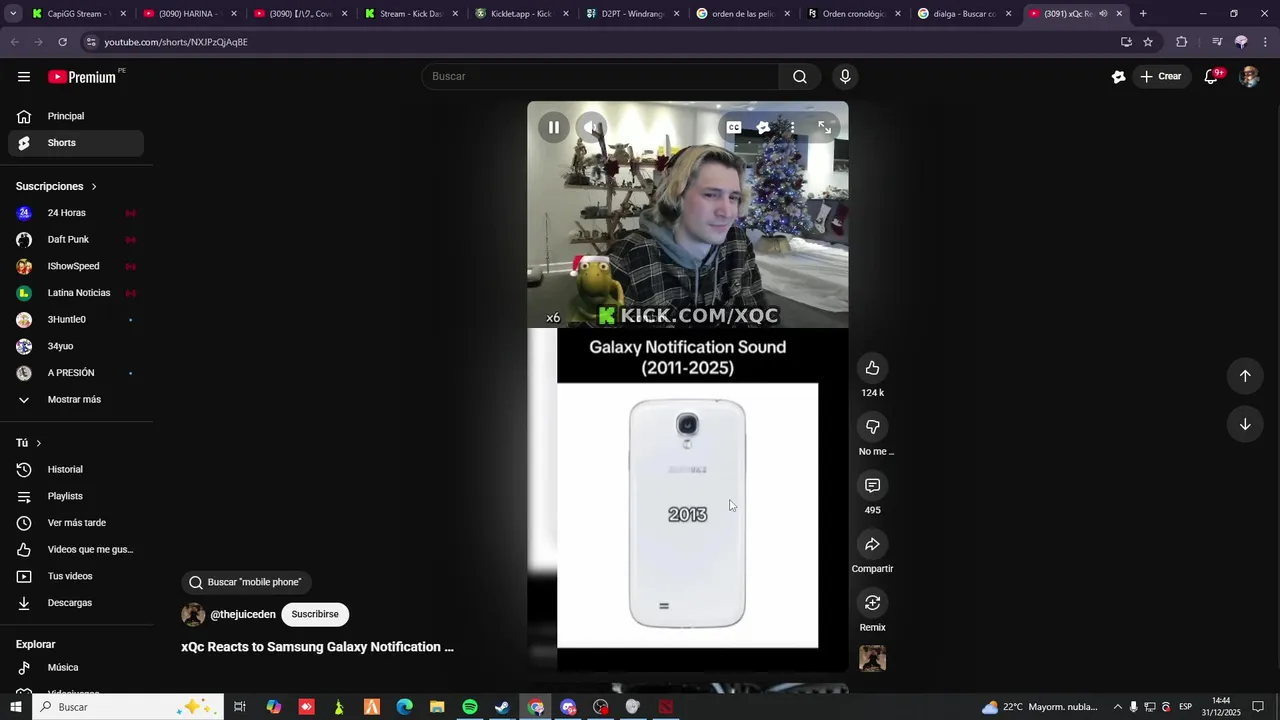Open the Windows Start menu
Image resolution: width=1280 pixels, height=720 pixels.
tap(16, 707)
